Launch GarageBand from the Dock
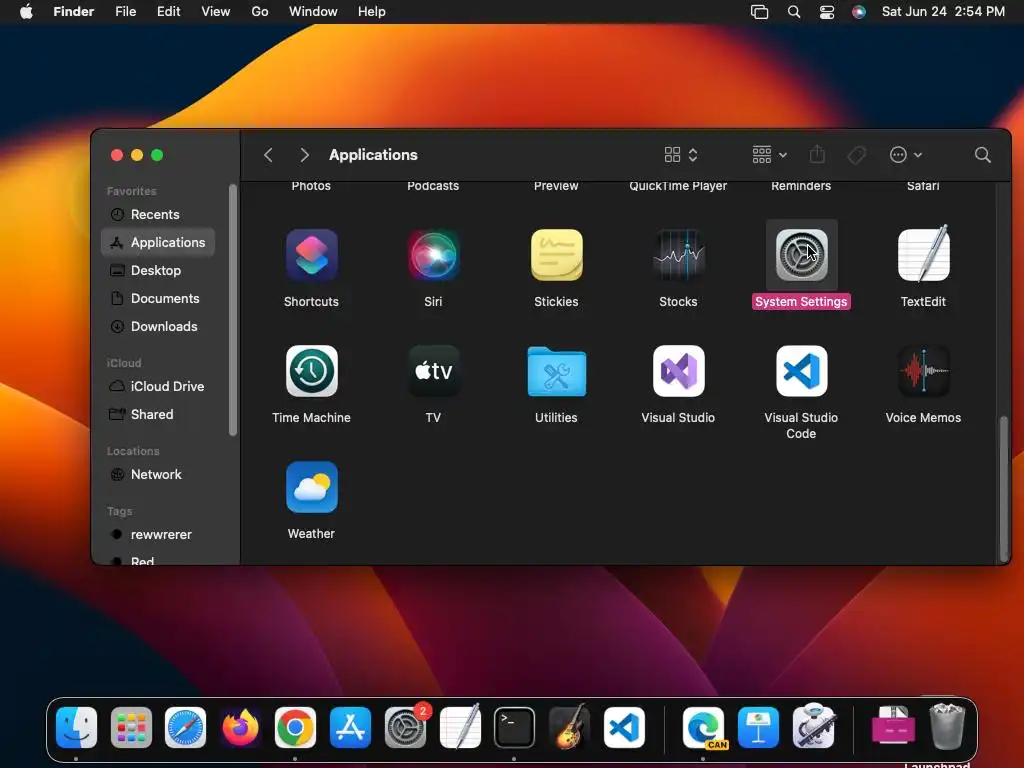The width and height of the screenshot is (1024, 768). 569,728
